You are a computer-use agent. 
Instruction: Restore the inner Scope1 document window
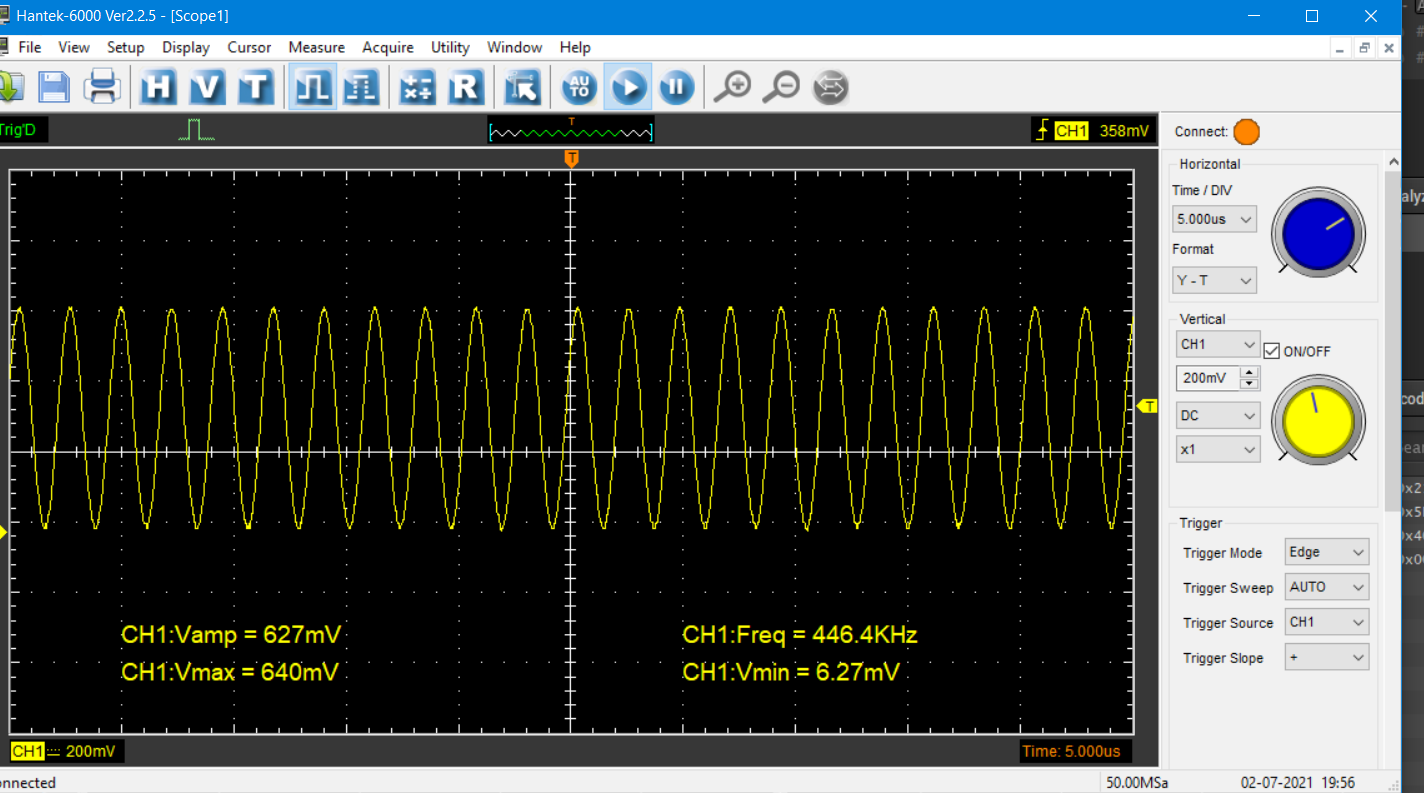point(1364,47)
